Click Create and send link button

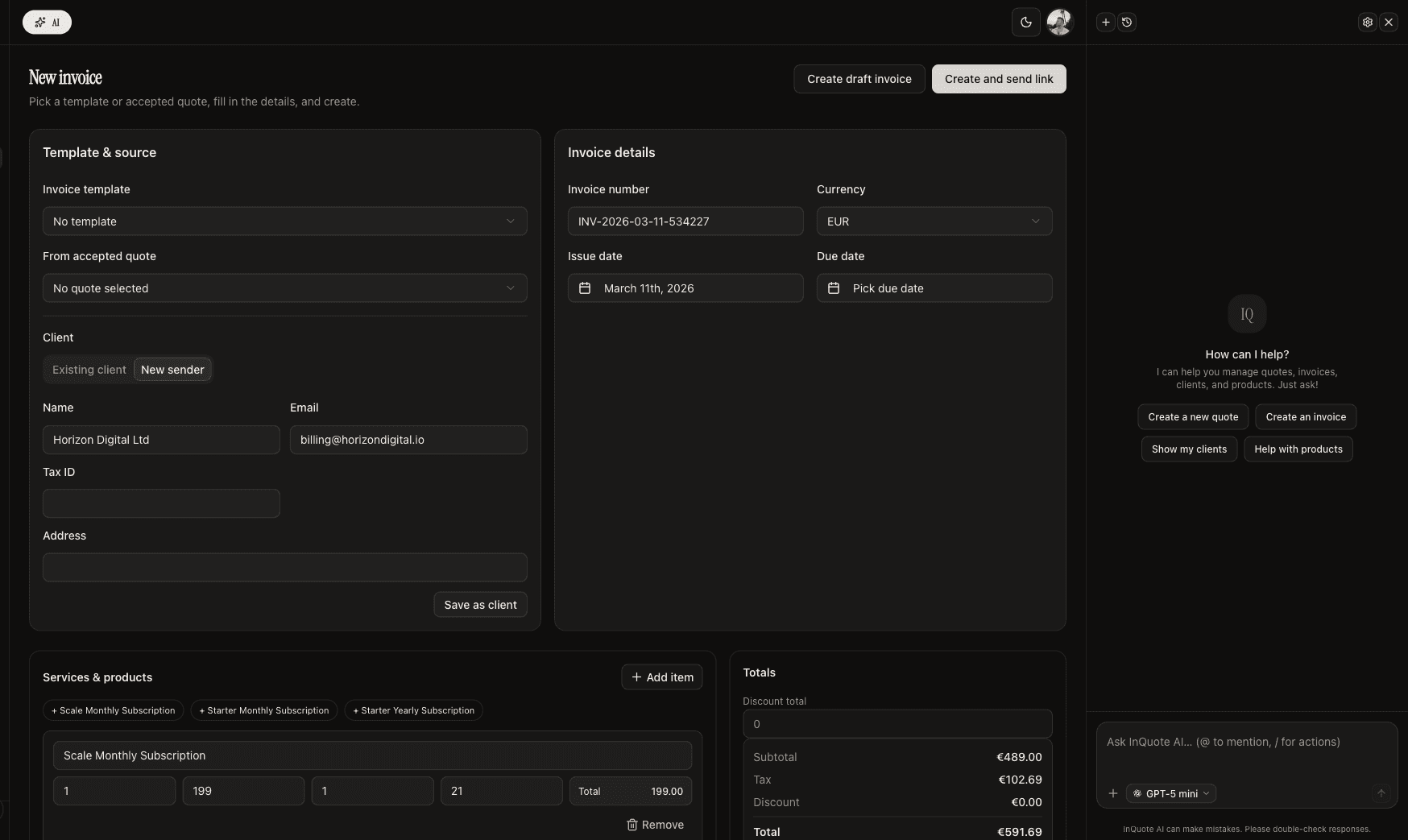click(x=999, y=79)
